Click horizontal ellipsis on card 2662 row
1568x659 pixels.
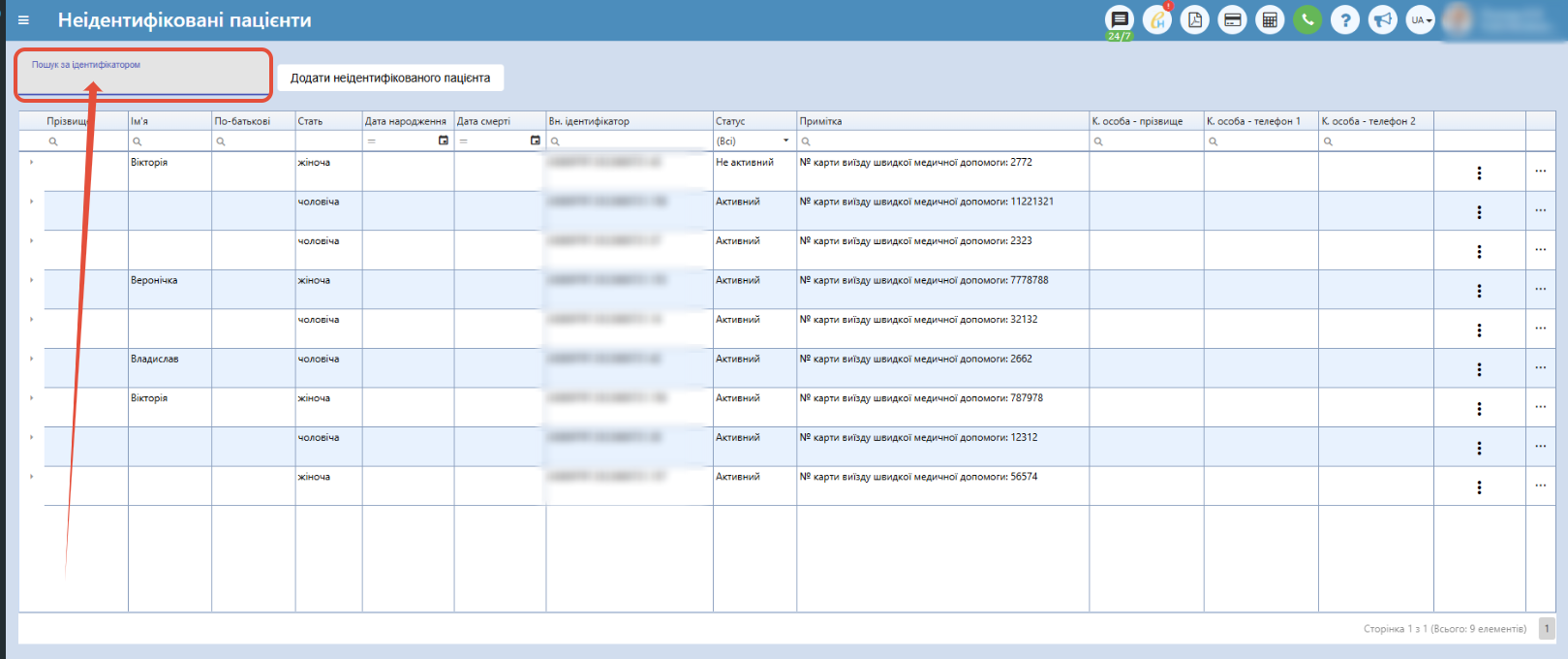[1541, 367]
